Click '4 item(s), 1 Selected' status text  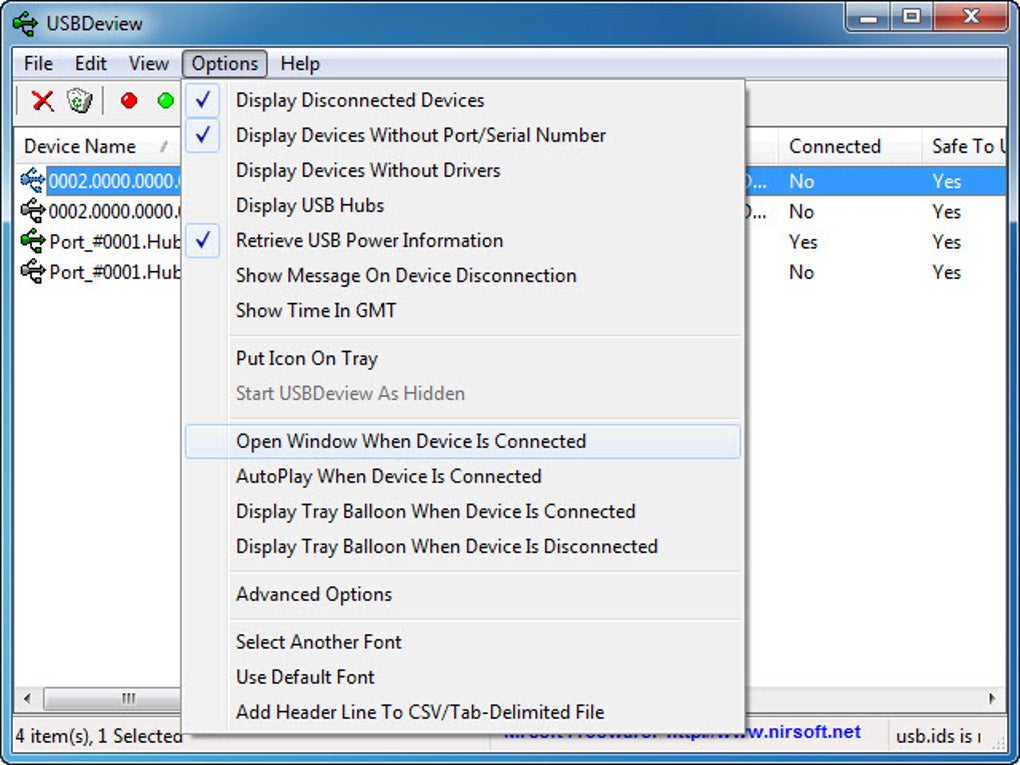(x=99, y=736)
